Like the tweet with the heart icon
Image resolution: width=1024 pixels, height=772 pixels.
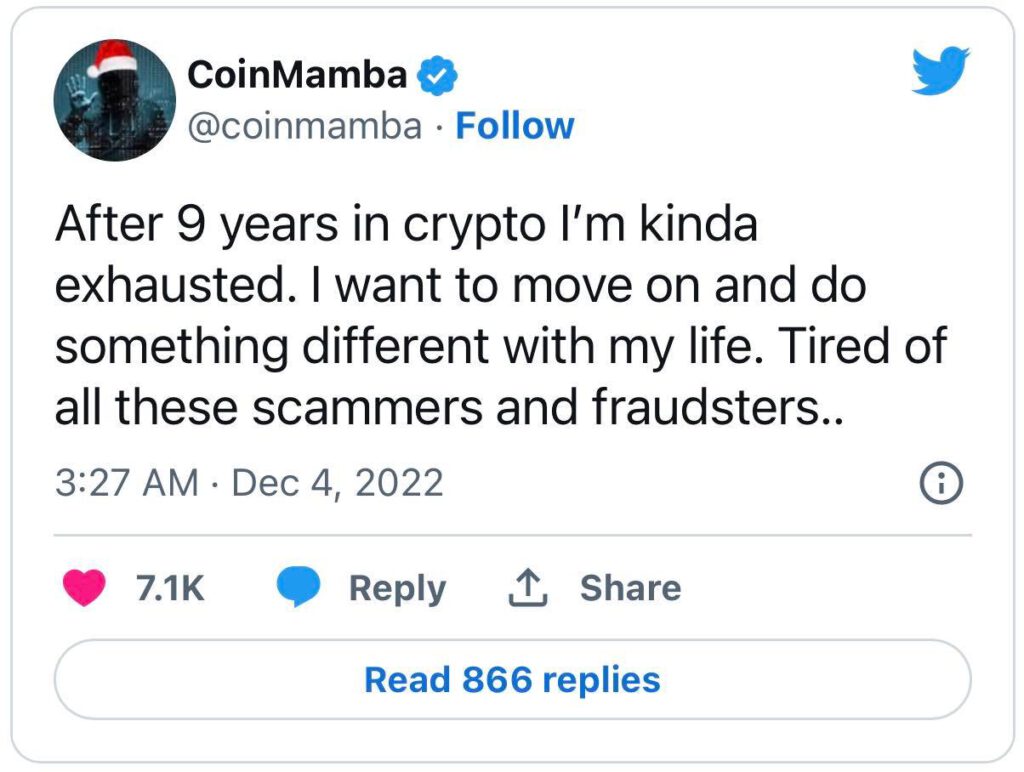click(84, 588)
